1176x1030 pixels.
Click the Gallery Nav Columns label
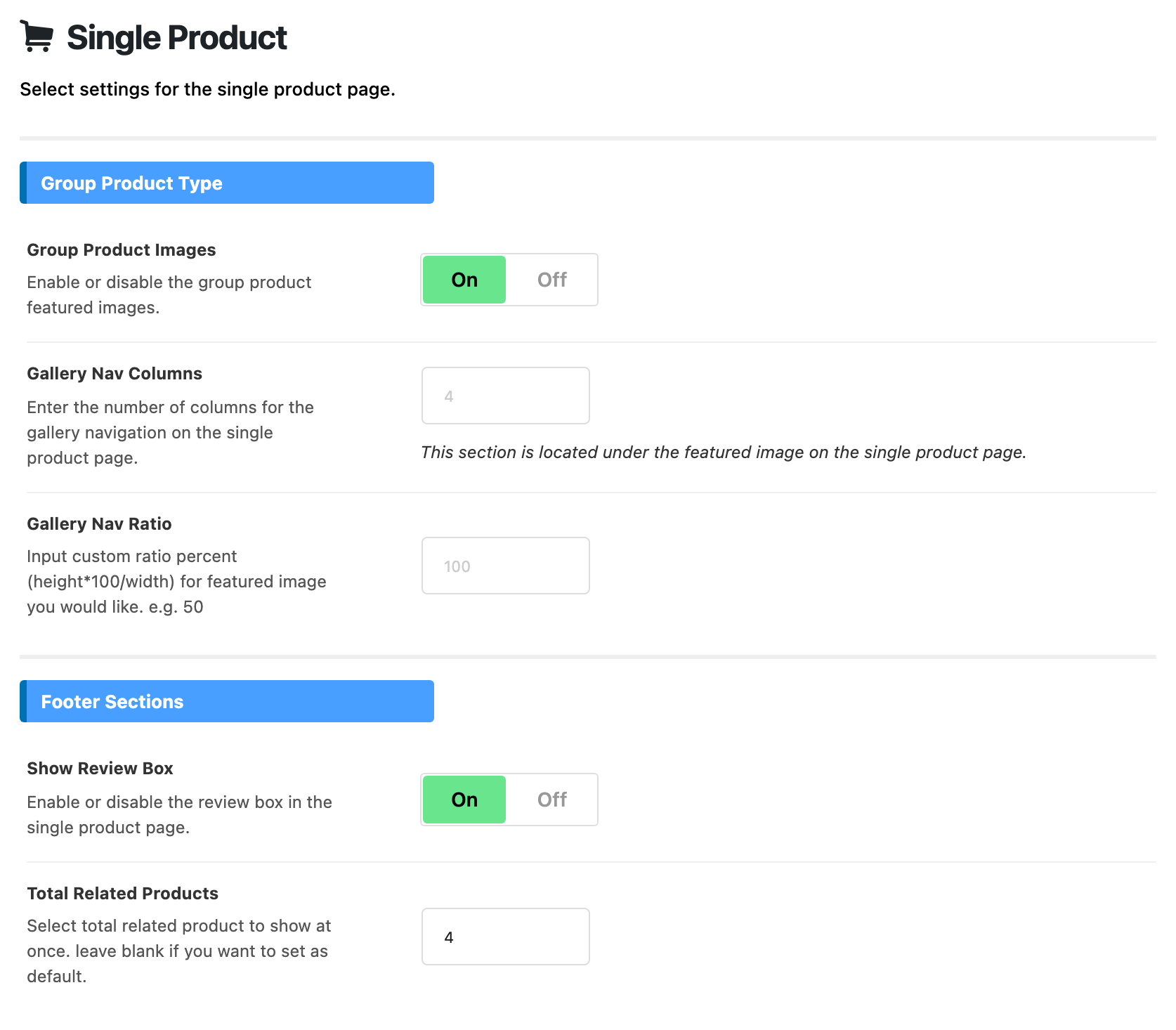[115, 374]
